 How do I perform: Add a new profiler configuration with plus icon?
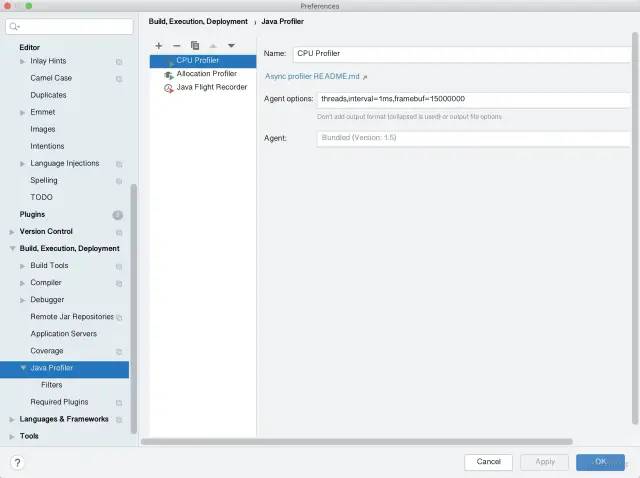point(159,46)
